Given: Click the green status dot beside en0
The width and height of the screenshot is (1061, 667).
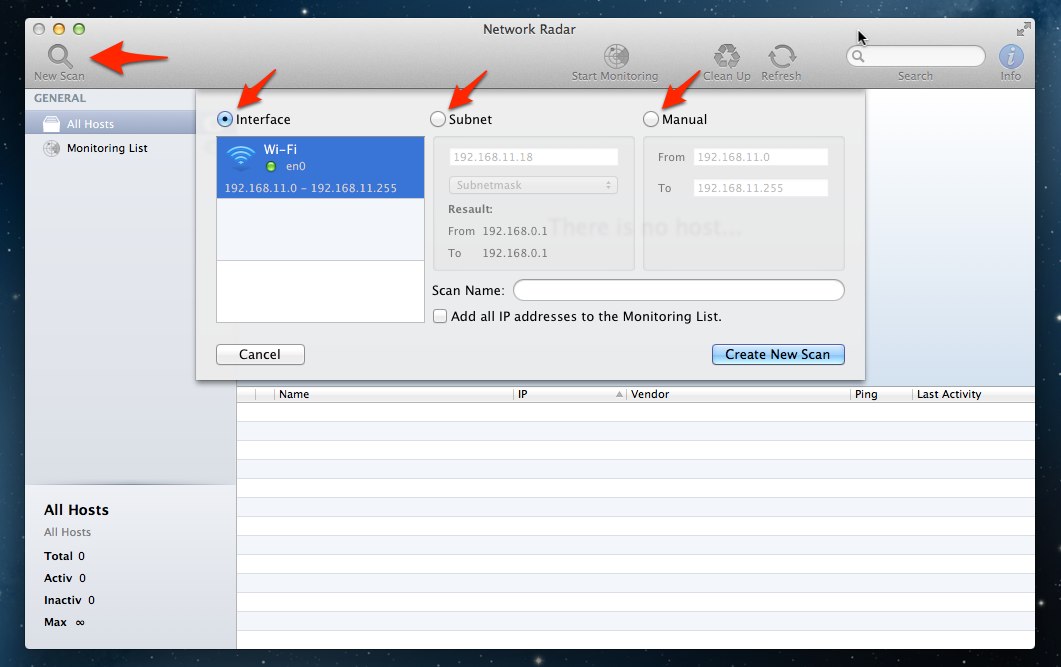Looking at the screenshot, I should [271, 166].
